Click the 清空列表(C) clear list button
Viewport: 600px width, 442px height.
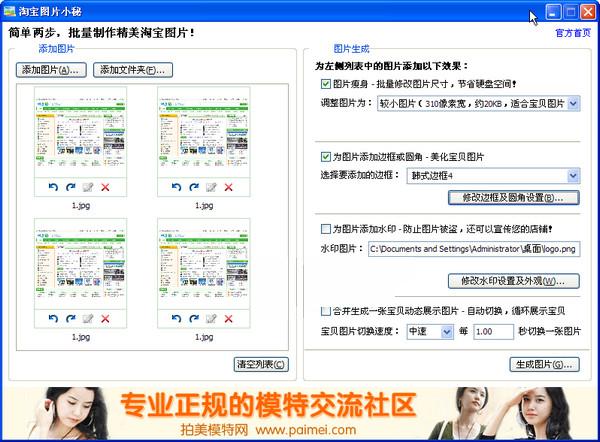pyautogui.click(x=261, y=364)
